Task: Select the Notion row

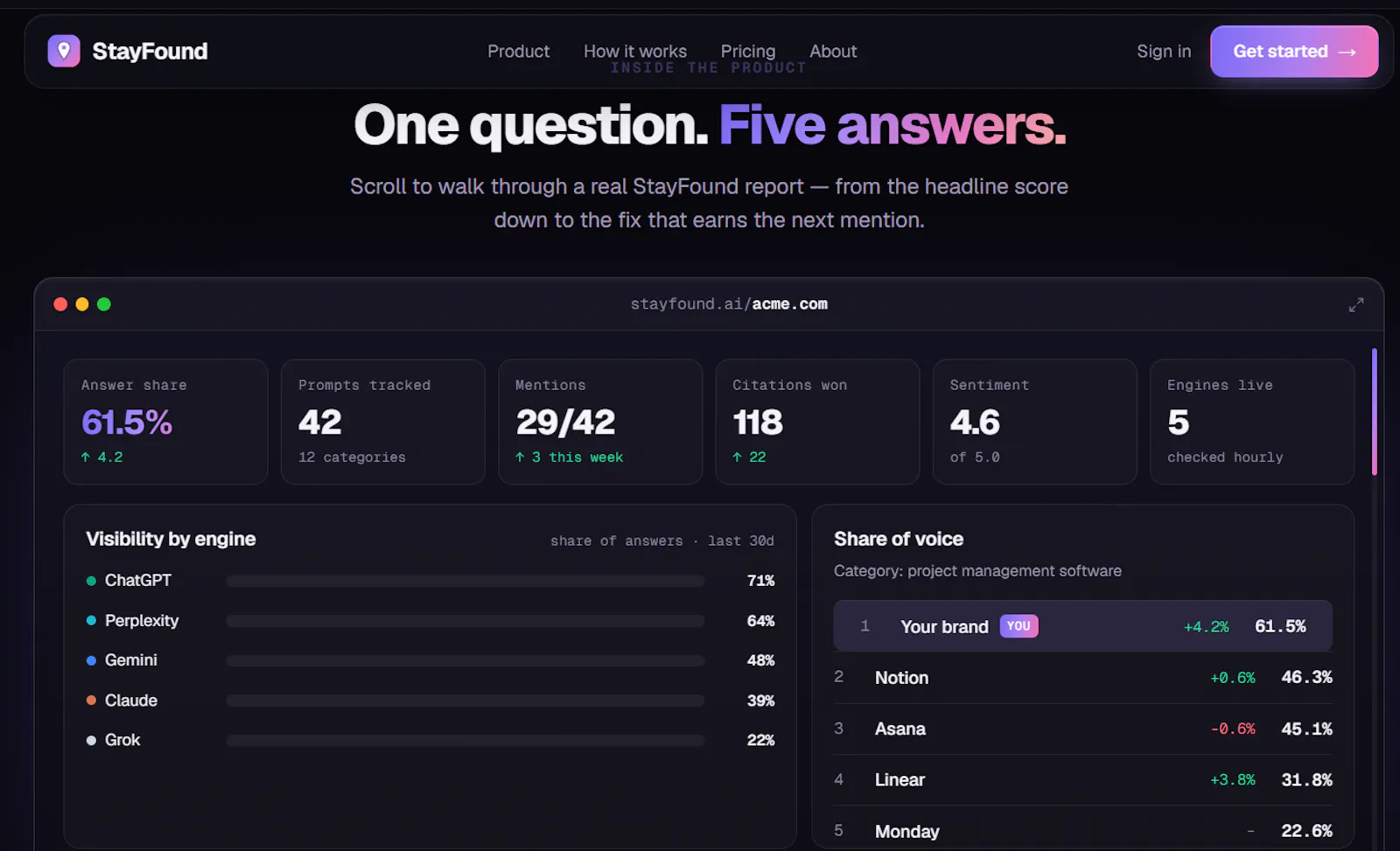Action: coord(1083,678)
